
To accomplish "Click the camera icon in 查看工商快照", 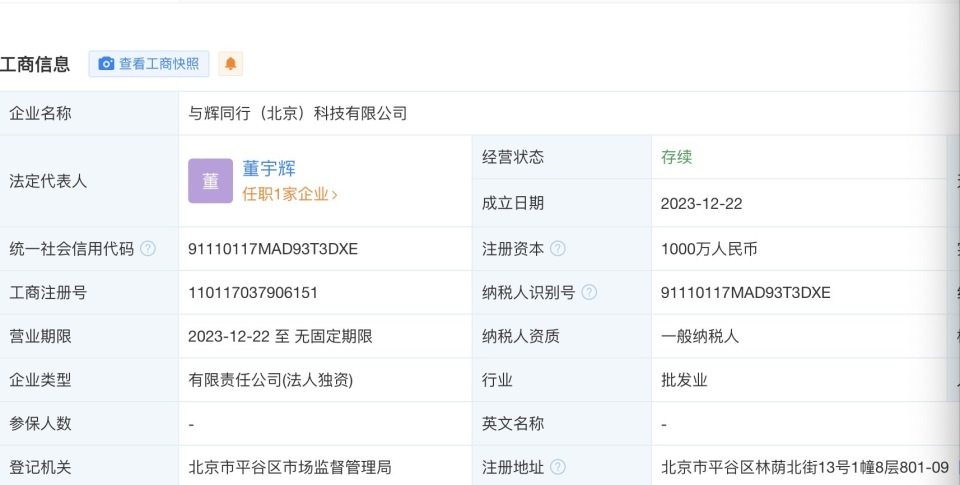I will [x=107, y=64].
